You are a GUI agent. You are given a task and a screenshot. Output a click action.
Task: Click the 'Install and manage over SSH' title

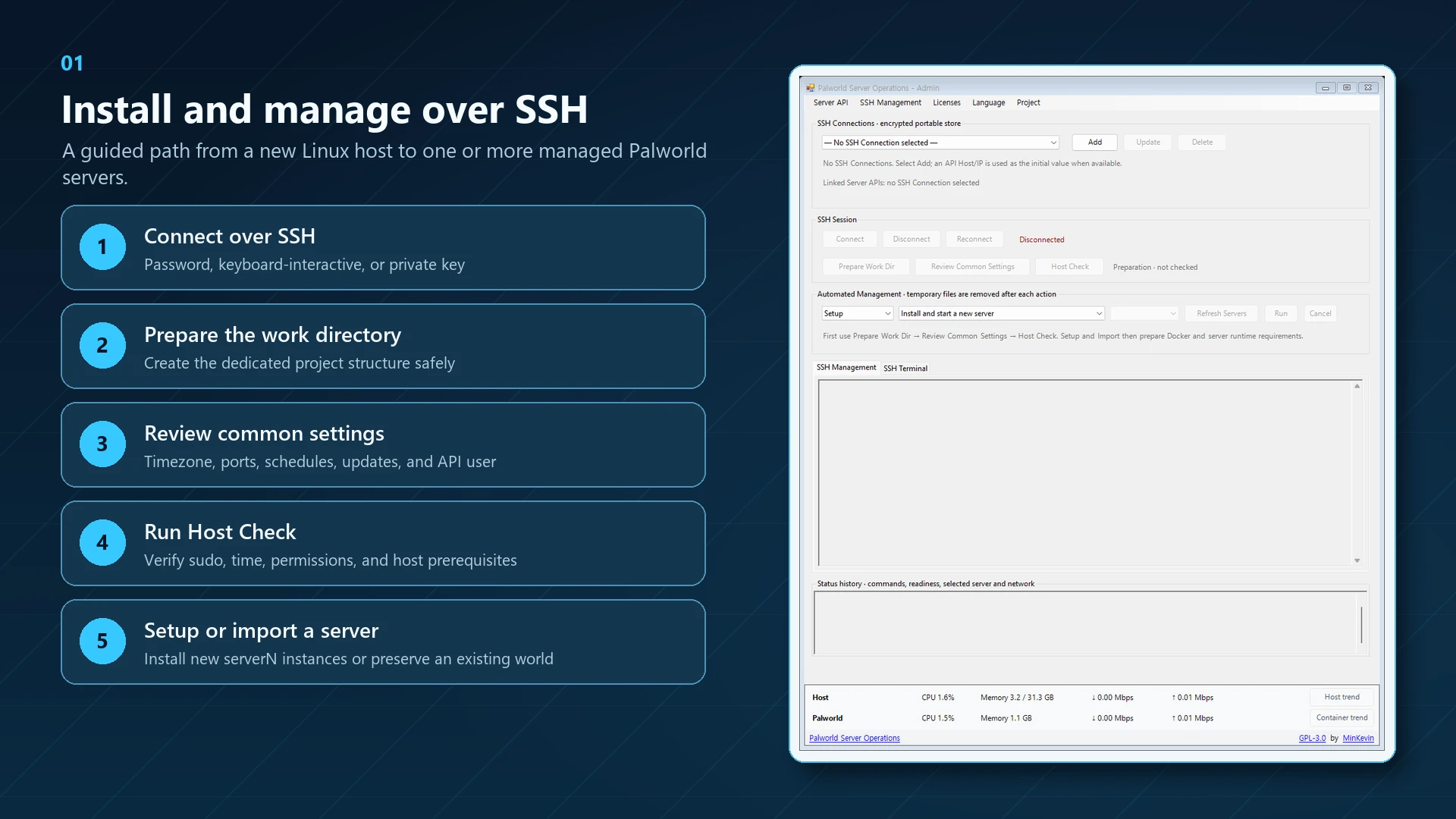(325, 110)
